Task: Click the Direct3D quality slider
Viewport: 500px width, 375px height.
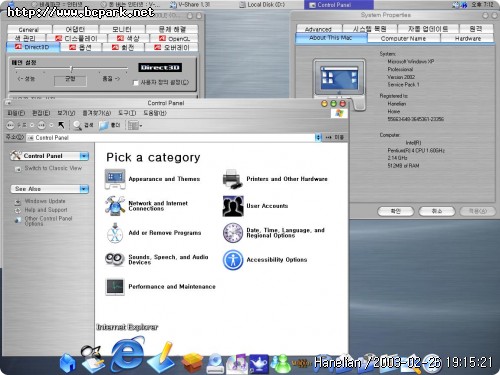Action: point(71,69)
